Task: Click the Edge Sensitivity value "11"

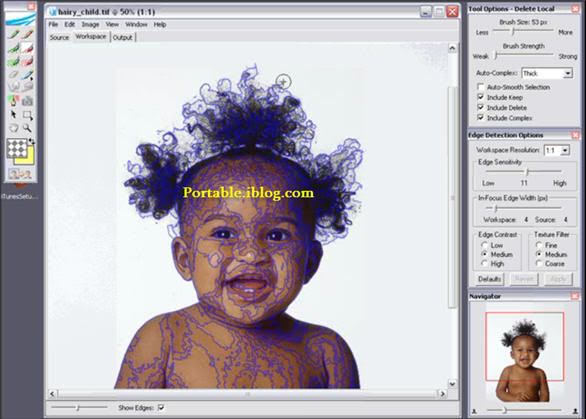Action: click(524, 183)
